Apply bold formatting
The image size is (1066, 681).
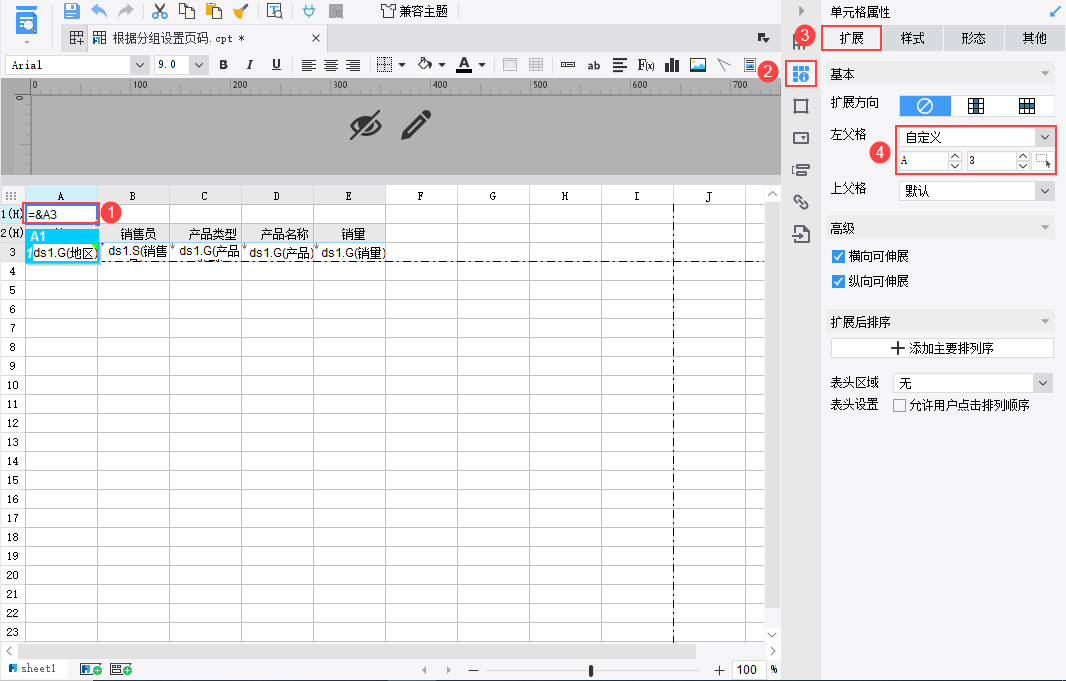[x=224, y=65]
